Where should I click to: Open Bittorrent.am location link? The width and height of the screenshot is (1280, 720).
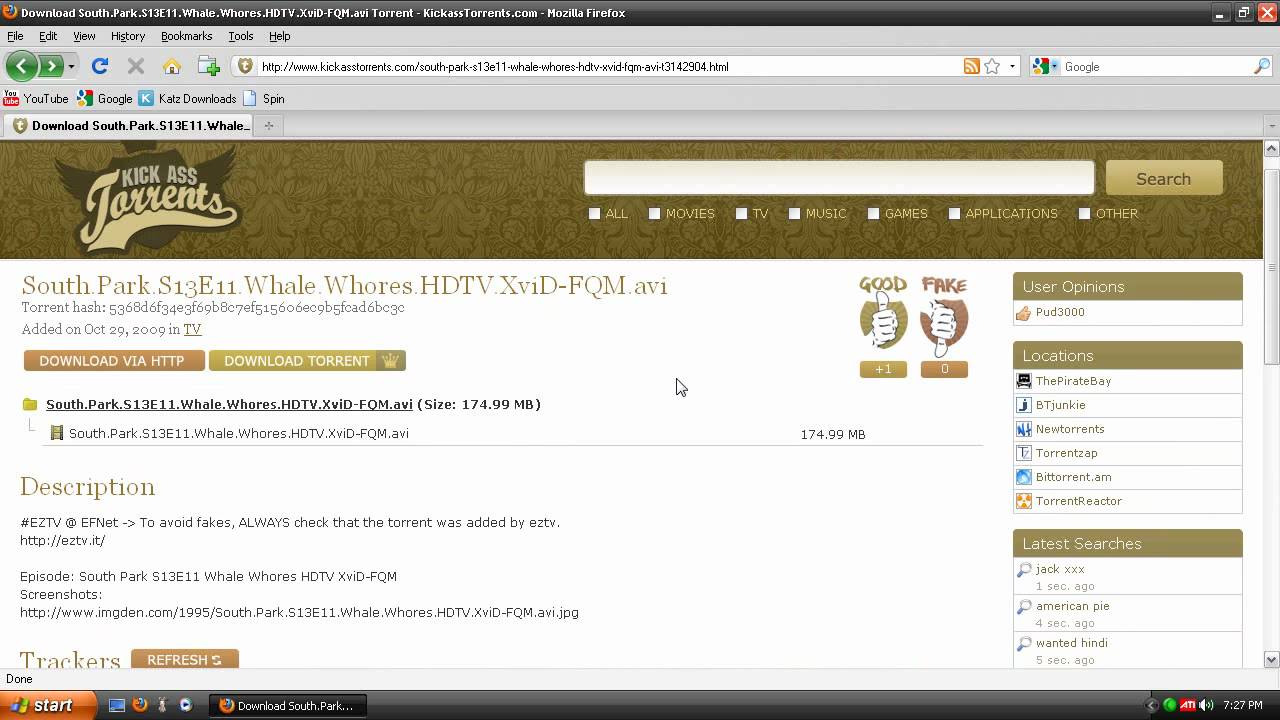tap(1073, 477)
